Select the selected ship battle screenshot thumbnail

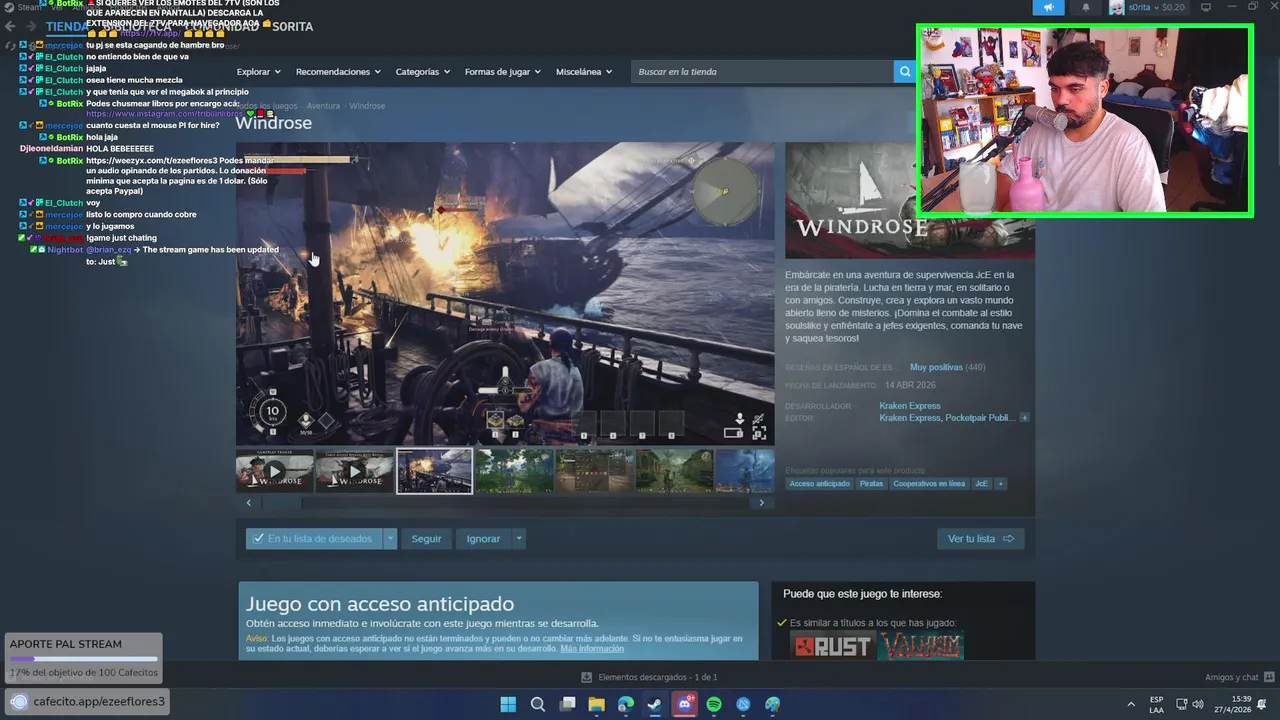tap(434, 471)
